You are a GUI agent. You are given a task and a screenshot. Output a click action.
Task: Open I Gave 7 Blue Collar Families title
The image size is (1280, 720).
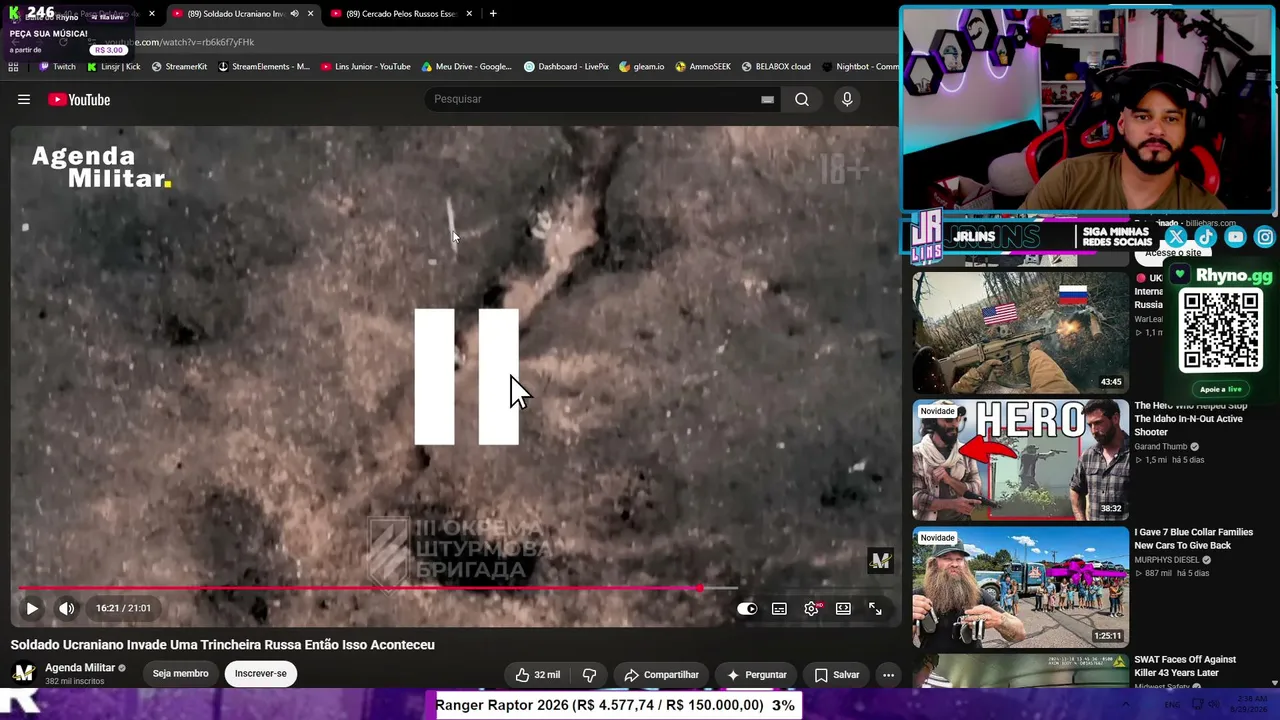[x=1194, y=539]
